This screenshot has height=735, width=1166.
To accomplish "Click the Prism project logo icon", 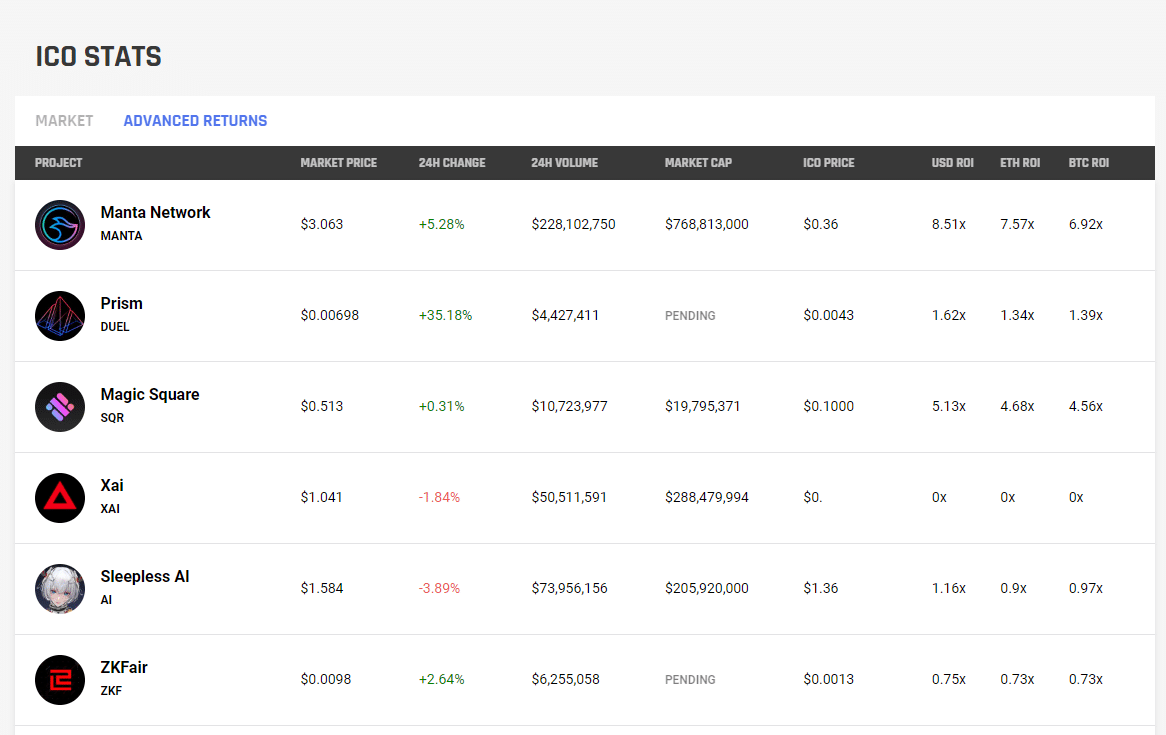I will pyautogui.click(x=60, y=316).
